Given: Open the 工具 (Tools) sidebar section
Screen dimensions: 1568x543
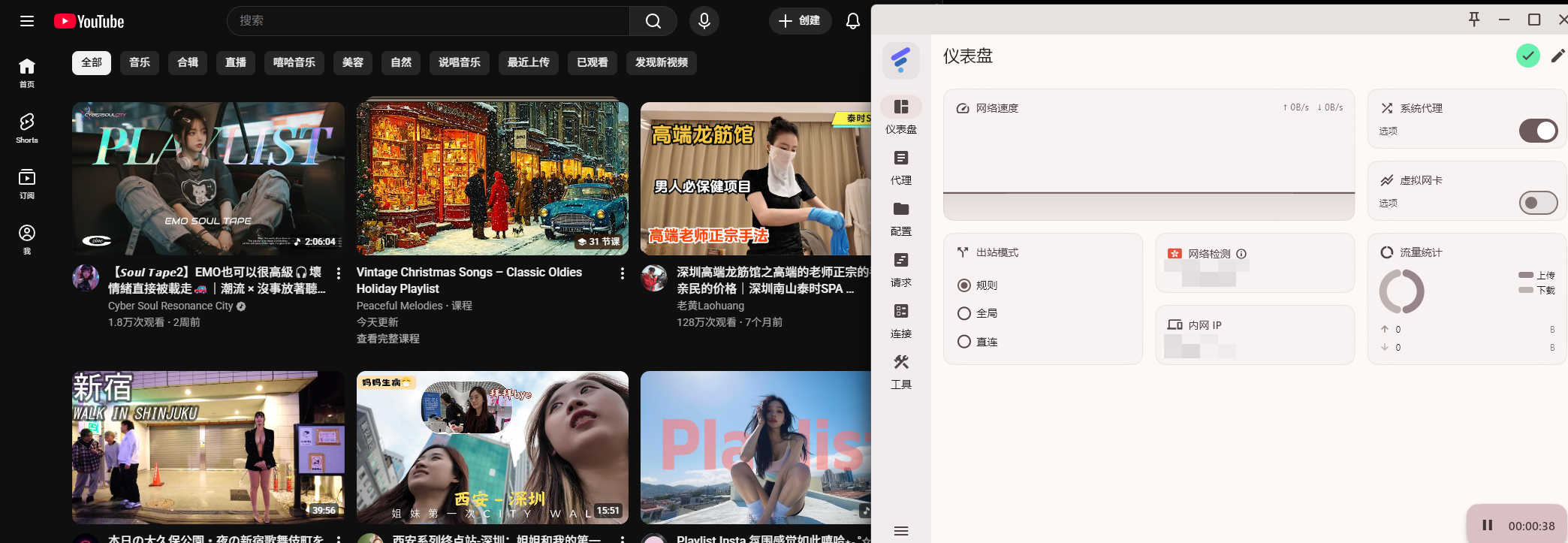Looking at the screenshot, I should click(900, 371).
